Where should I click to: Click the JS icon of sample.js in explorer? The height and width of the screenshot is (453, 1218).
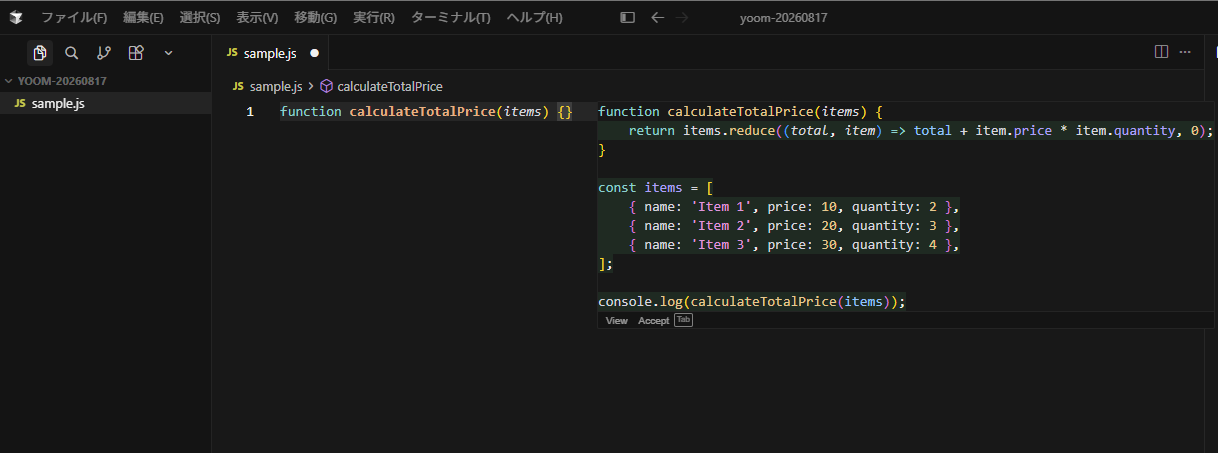[20, 103]
